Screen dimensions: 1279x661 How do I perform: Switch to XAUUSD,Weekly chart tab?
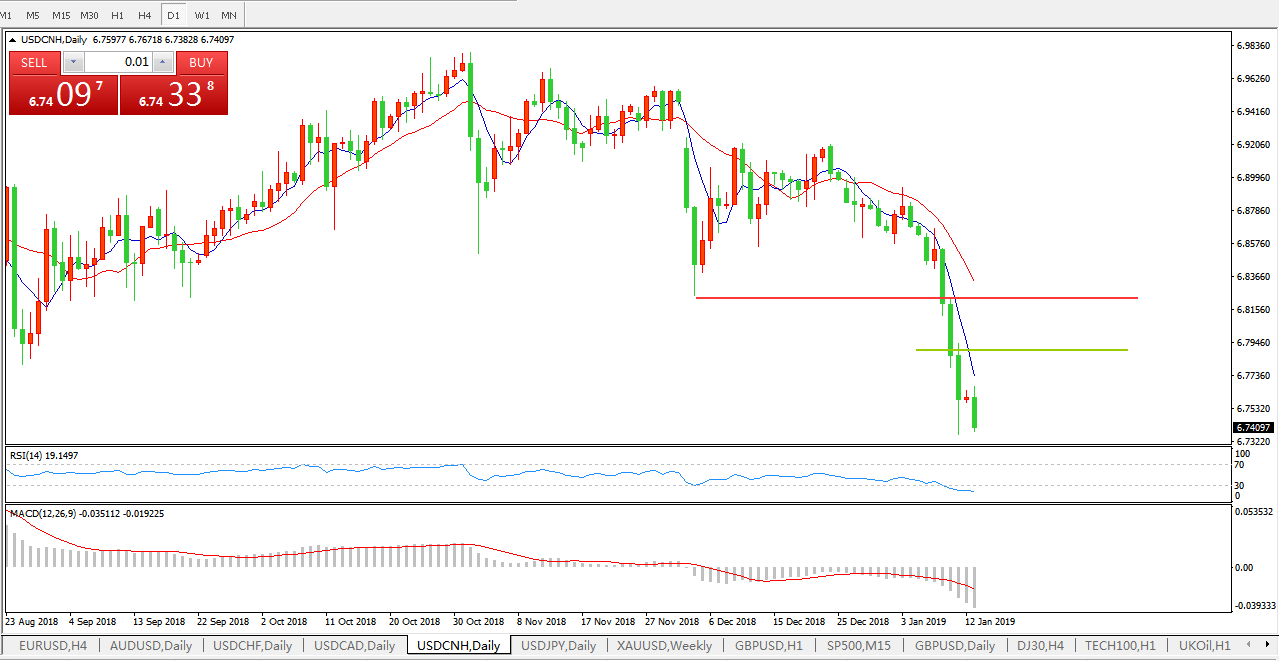click(x=664, y=646)
